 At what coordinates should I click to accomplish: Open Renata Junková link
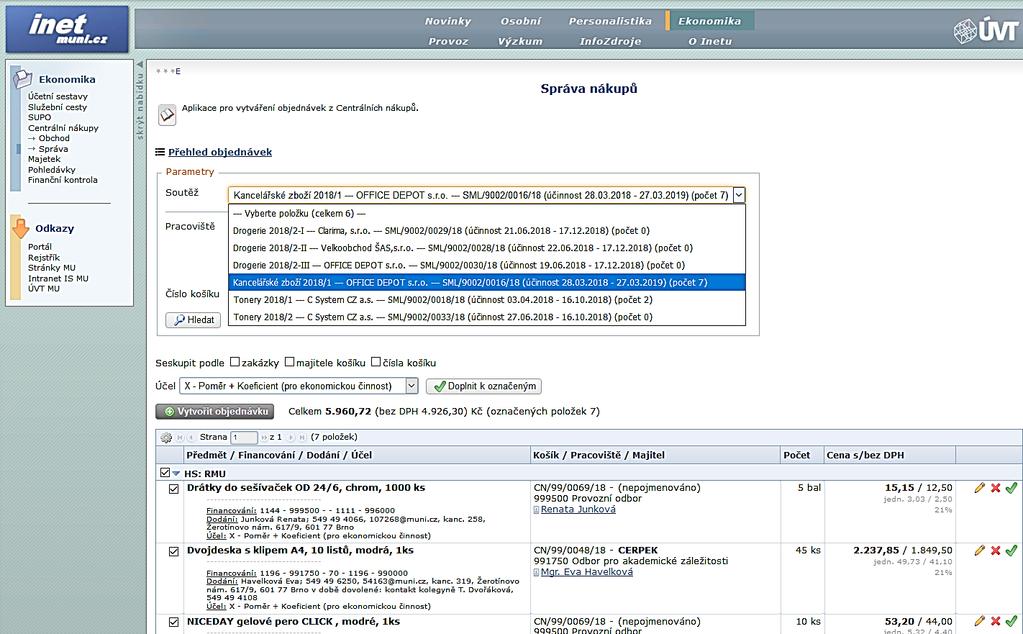578,509
